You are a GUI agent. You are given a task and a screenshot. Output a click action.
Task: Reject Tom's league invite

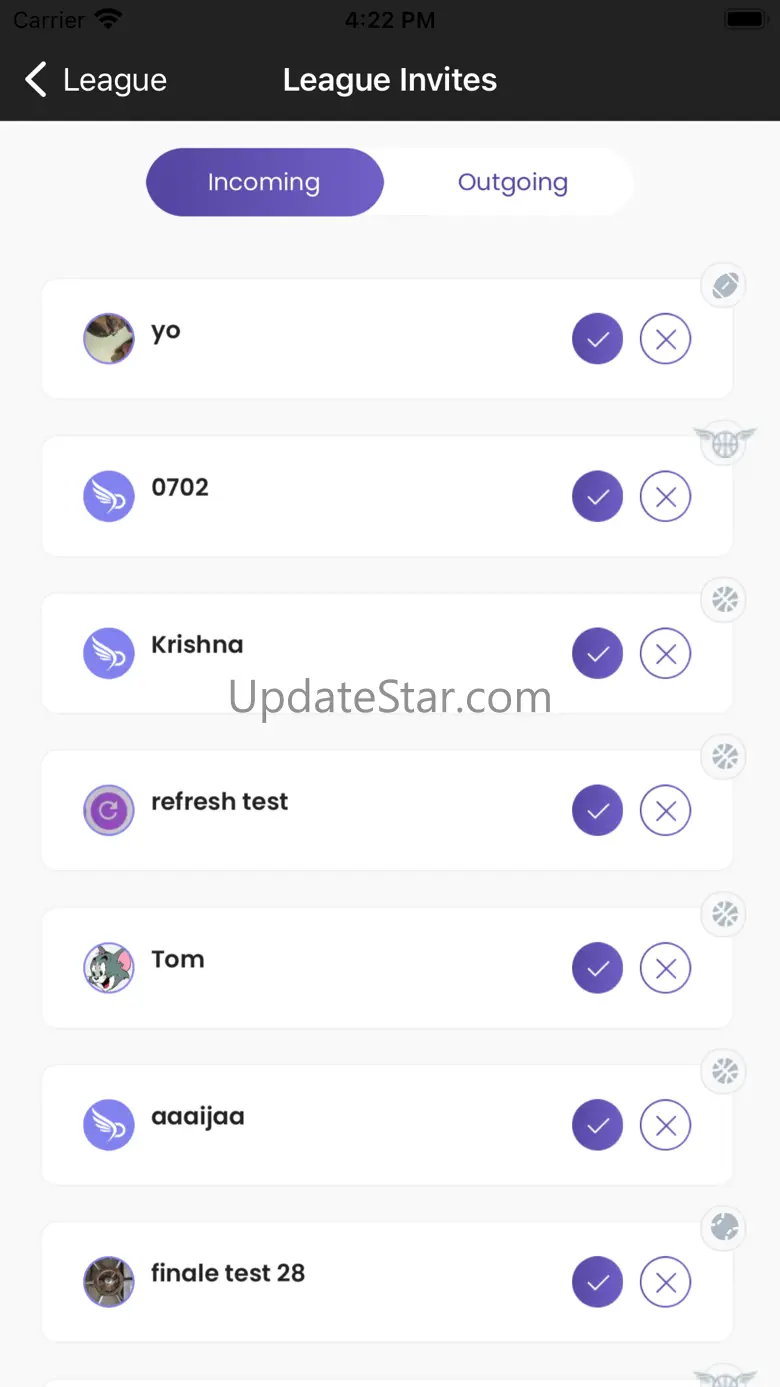[665, 968]
